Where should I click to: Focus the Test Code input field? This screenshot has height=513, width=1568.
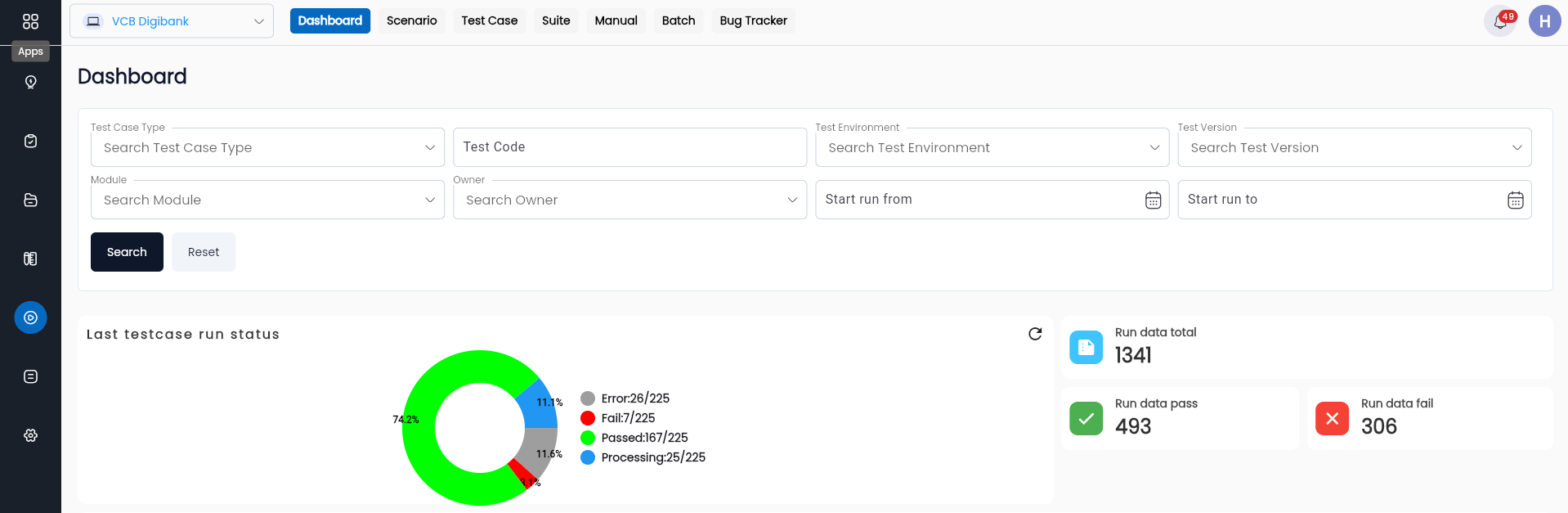[x=630, y=147]
